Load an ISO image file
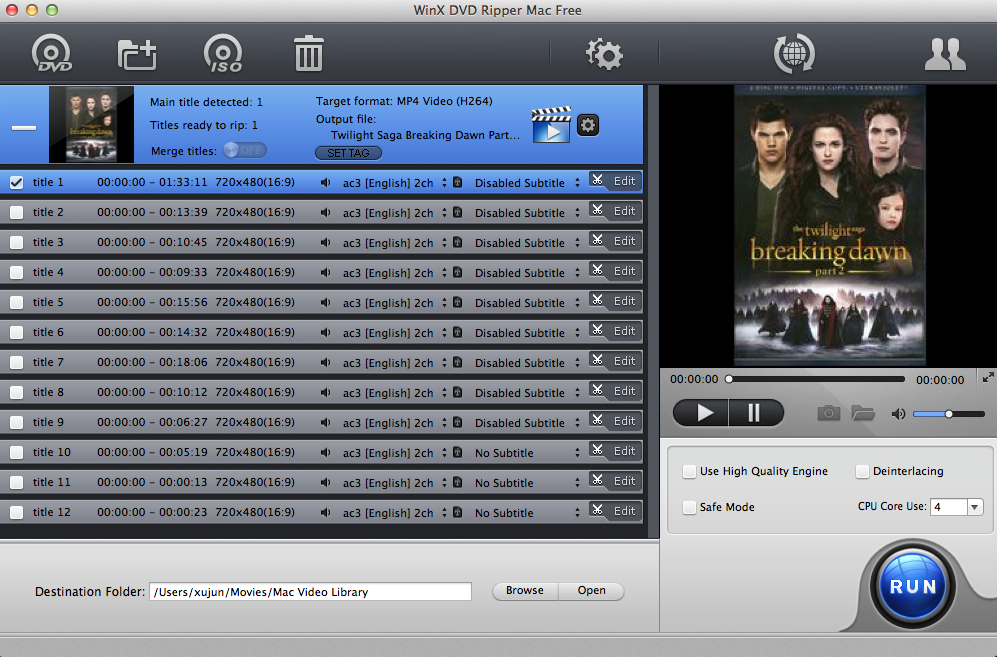This screenshot has width=997, height=657. tap(222, 54)
